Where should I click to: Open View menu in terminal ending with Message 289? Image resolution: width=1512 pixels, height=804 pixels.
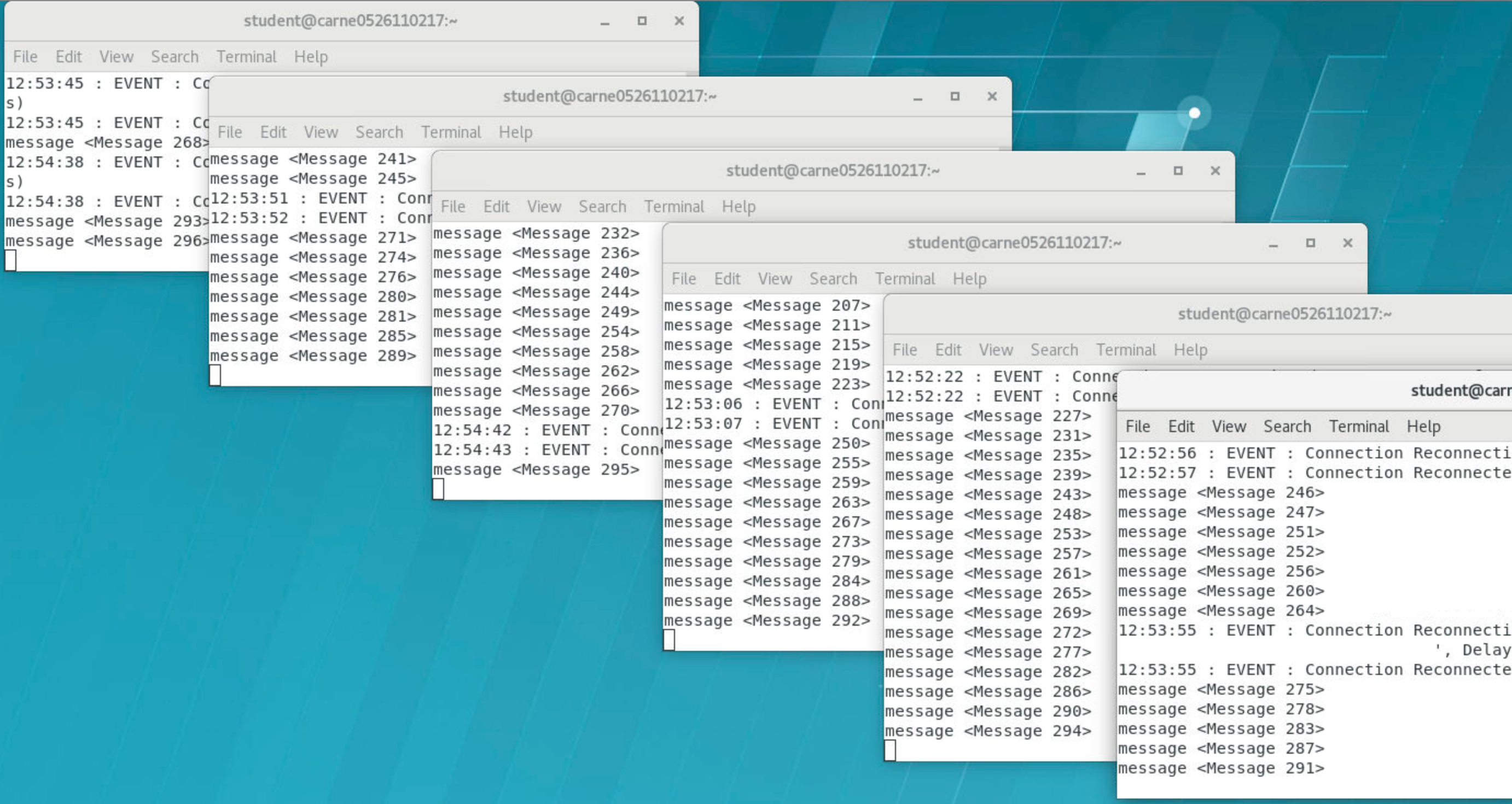[x=321, y=132]
